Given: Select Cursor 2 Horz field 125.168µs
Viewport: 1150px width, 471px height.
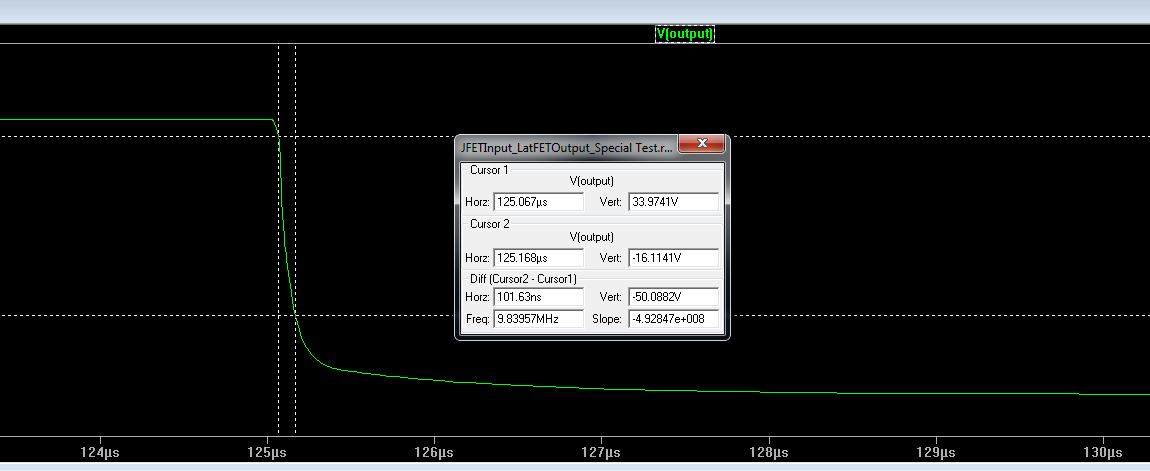Looking at the screenshot, I should point(538,258).
